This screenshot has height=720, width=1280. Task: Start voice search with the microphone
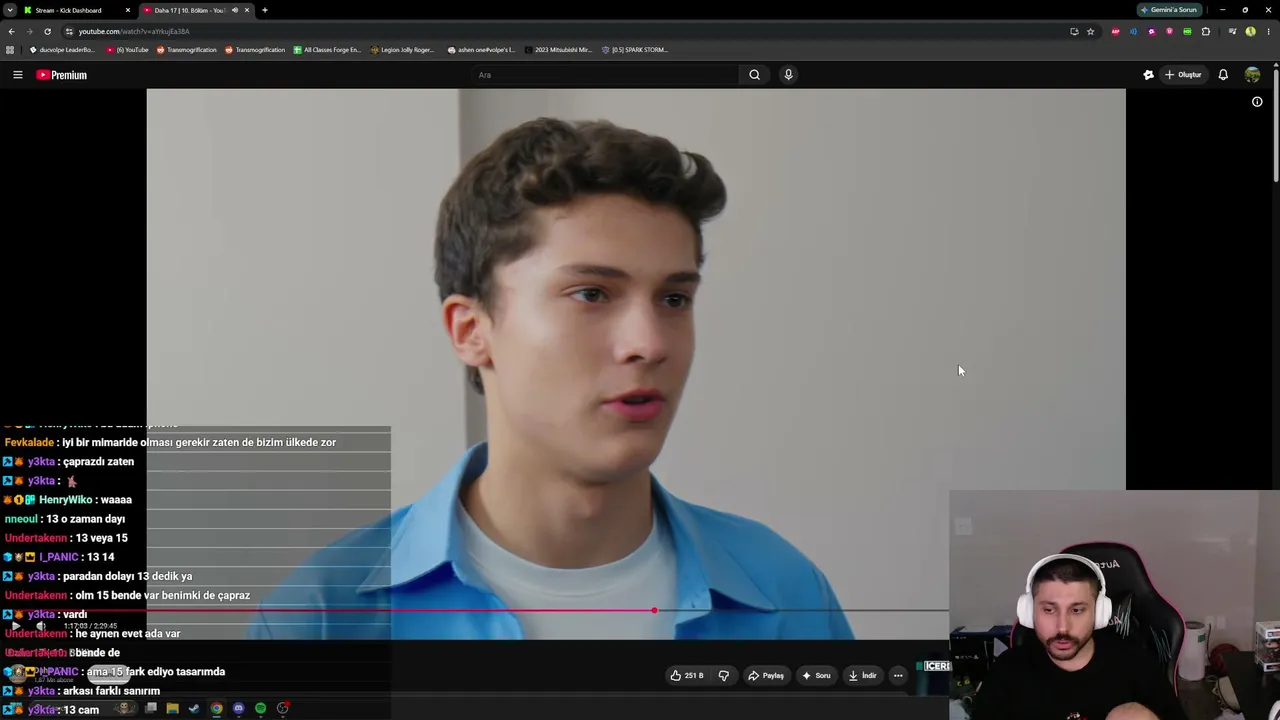click(788, 75)
